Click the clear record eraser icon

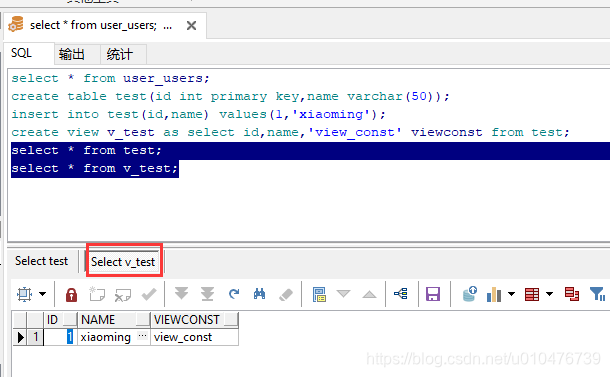point(286,295)
